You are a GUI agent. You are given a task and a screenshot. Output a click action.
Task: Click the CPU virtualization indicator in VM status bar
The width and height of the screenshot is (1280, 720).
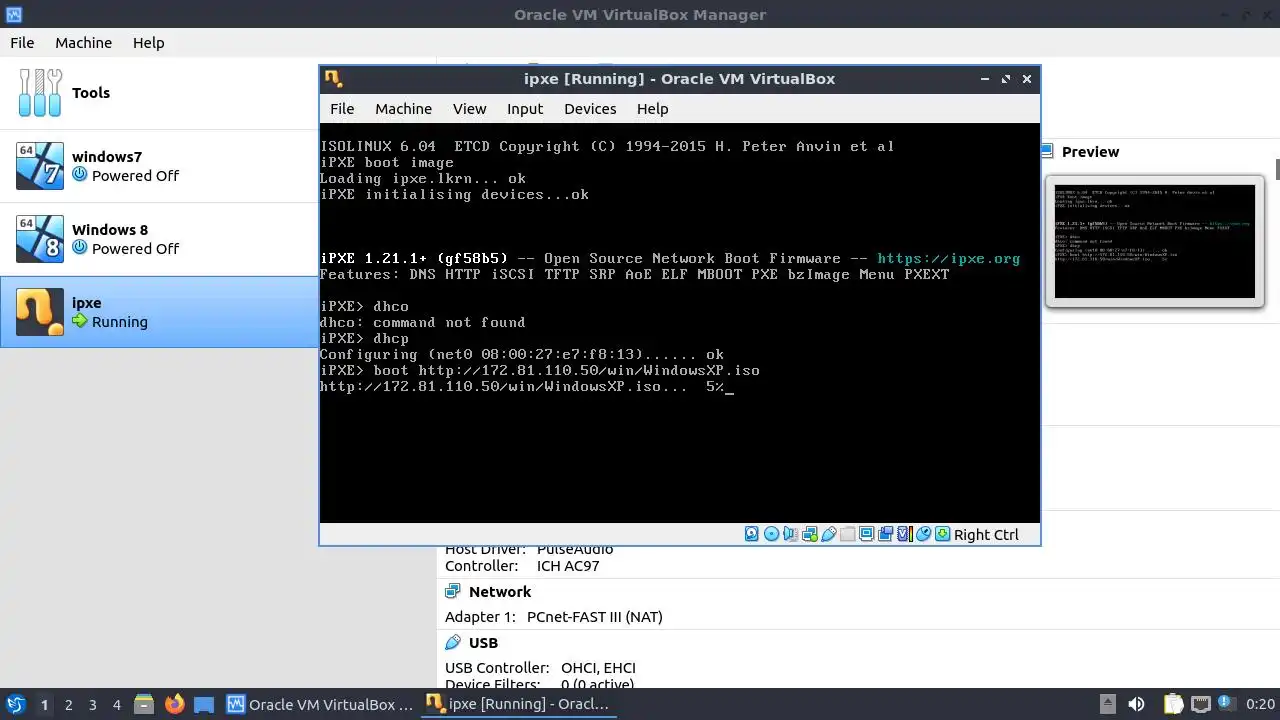coord(905,534)
